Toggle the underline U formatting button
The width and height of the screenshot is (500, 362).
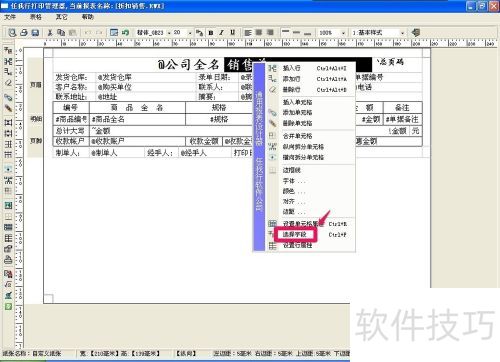click(232, 33)
